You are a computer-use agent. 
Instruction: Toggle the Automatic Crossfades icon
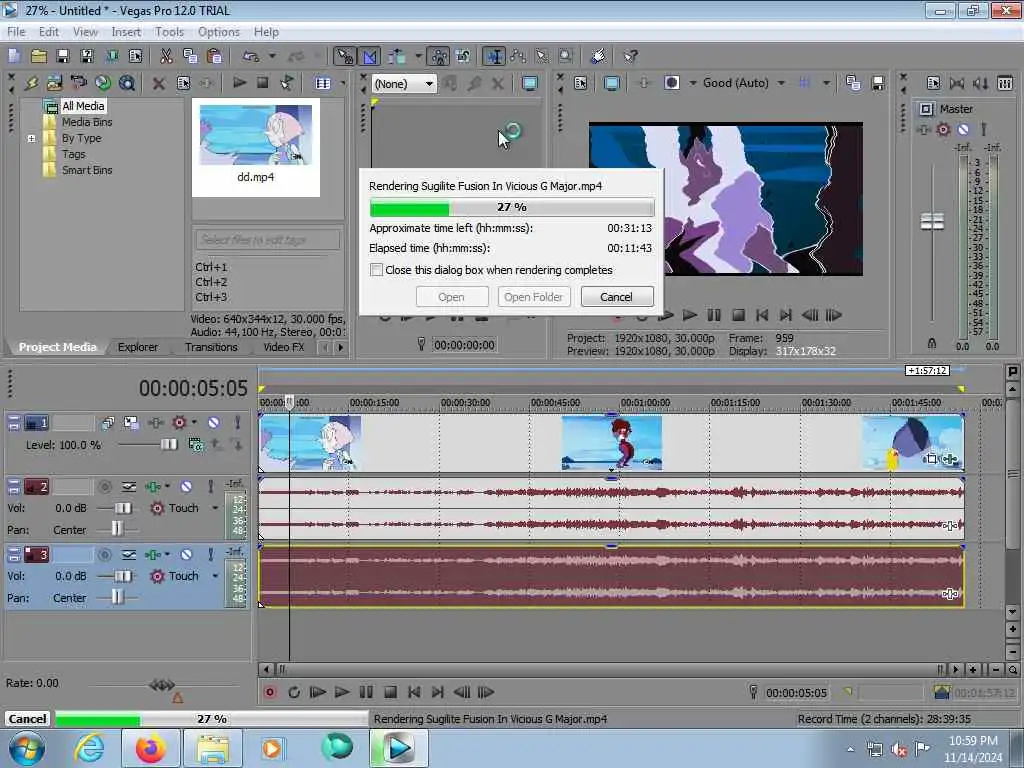[370, 56]
